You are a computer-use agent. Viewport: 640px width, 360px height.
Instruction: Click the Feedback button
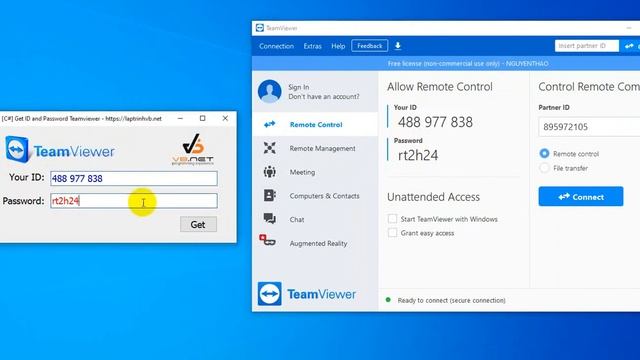[x=369, y=46]
